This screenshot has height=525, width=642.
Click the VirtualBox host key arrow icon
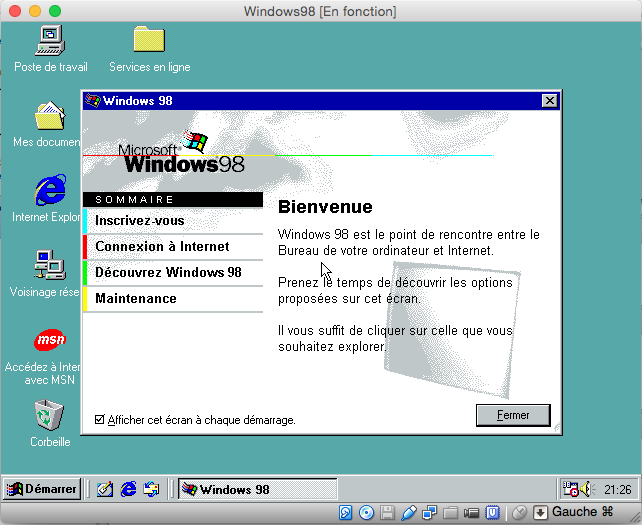pos(540,512)
